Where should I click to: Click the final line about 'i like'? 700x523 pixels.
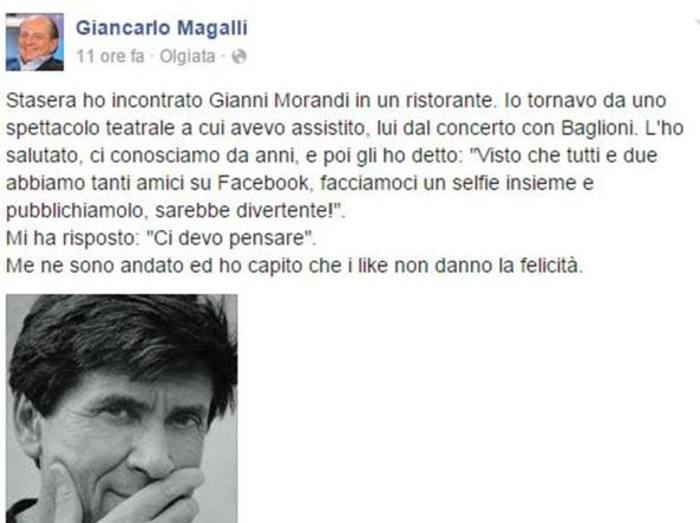(295, 266)
